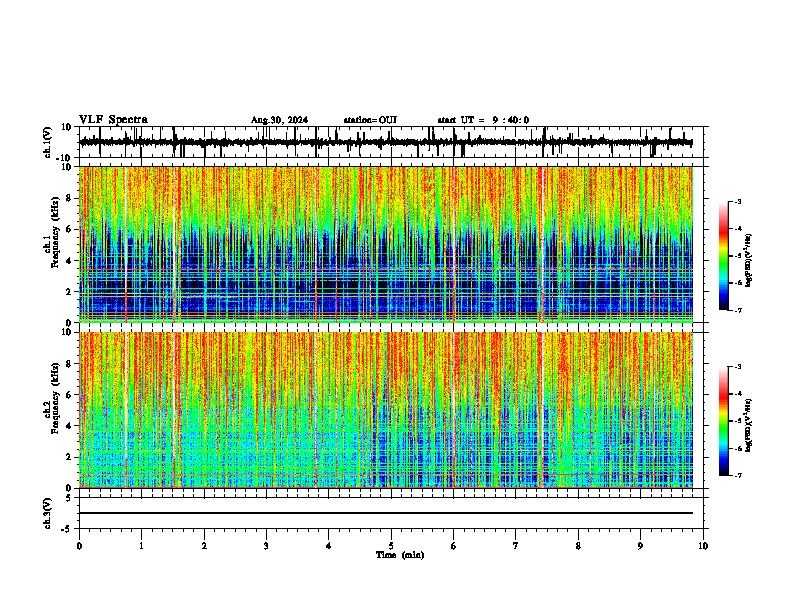Click time axis tick label '6'

point(454,546)
